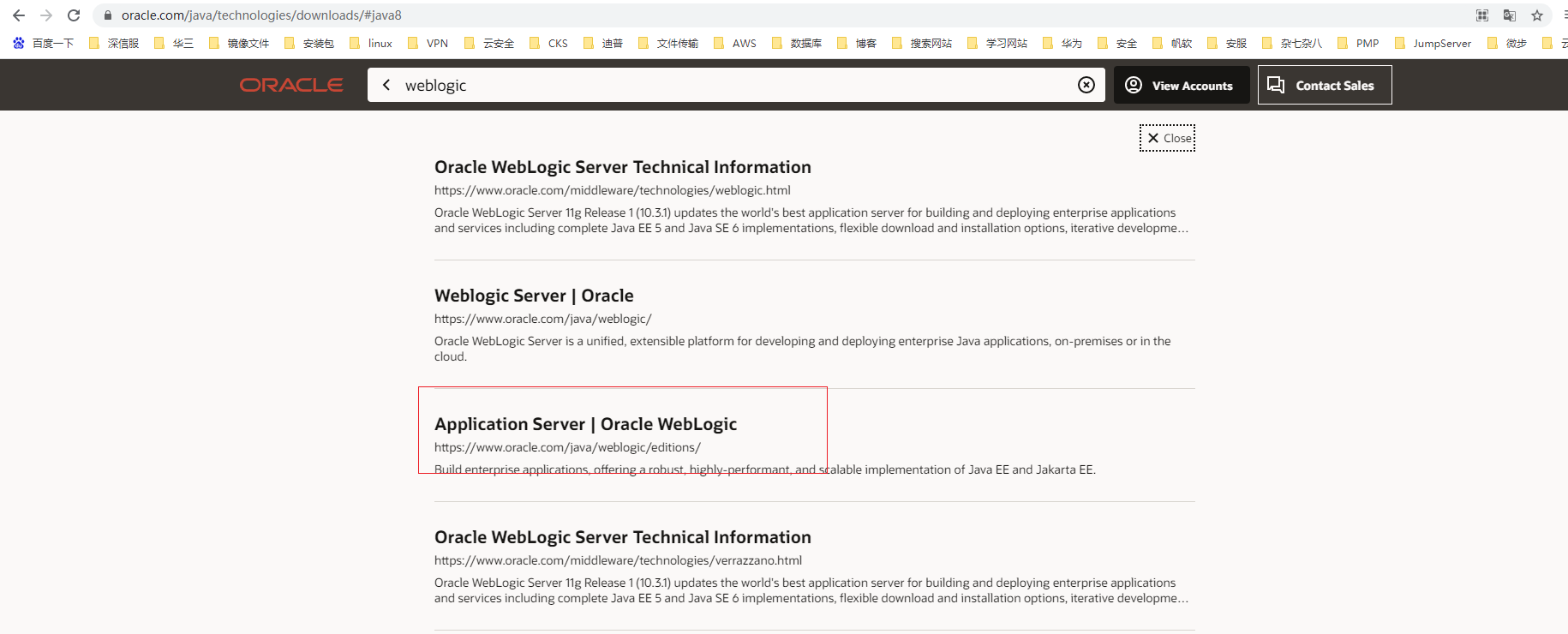Bookmark this page with the star icon
The width and height of the screenshot is (1568, 634).
point(1537,15)
